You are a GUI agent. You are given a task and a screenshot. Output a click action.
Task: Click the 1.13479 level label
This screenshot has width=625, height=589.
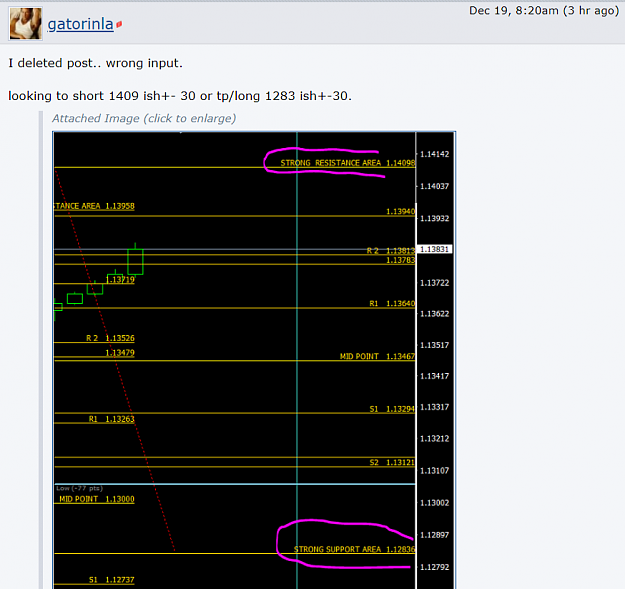click(120, 353)
